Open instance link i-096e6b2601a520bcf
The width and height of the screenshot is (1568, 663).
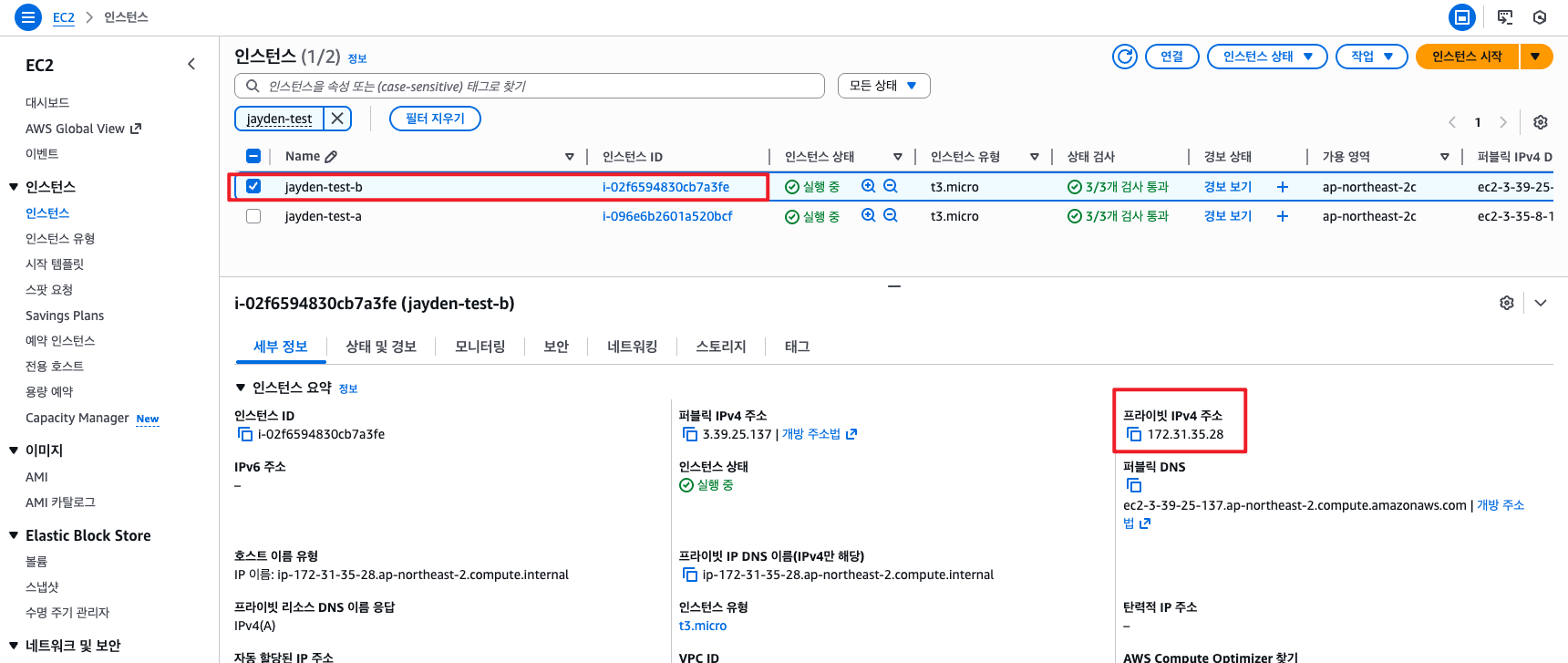coord(667,216)
